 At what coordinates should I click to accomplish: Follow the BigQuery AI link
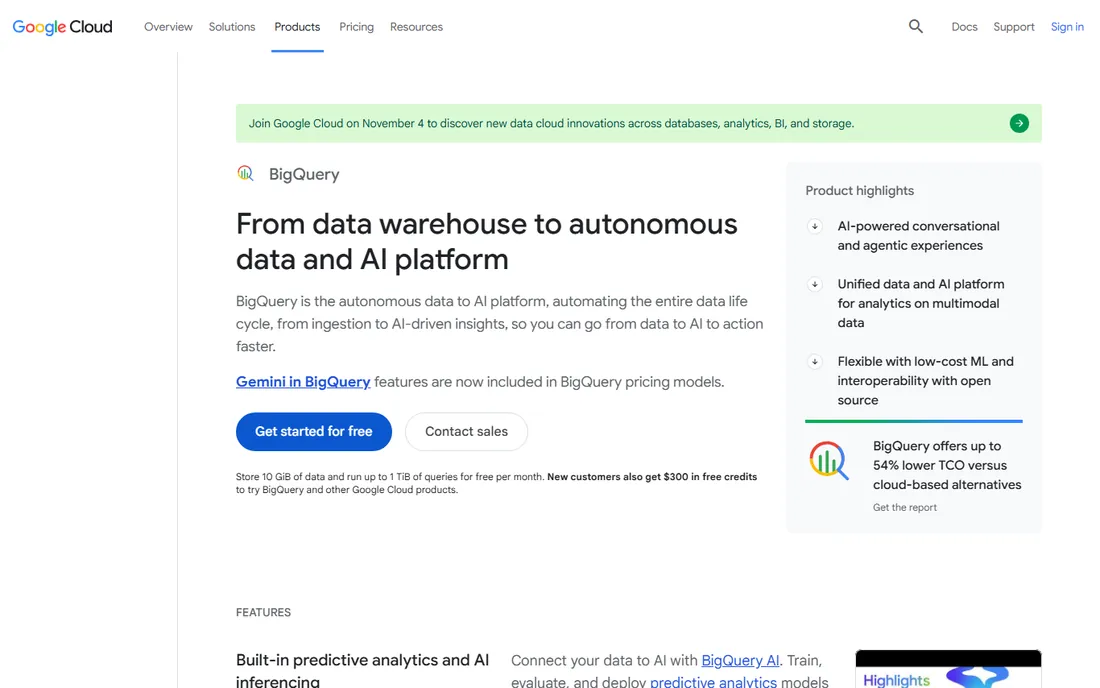(740, 660)
